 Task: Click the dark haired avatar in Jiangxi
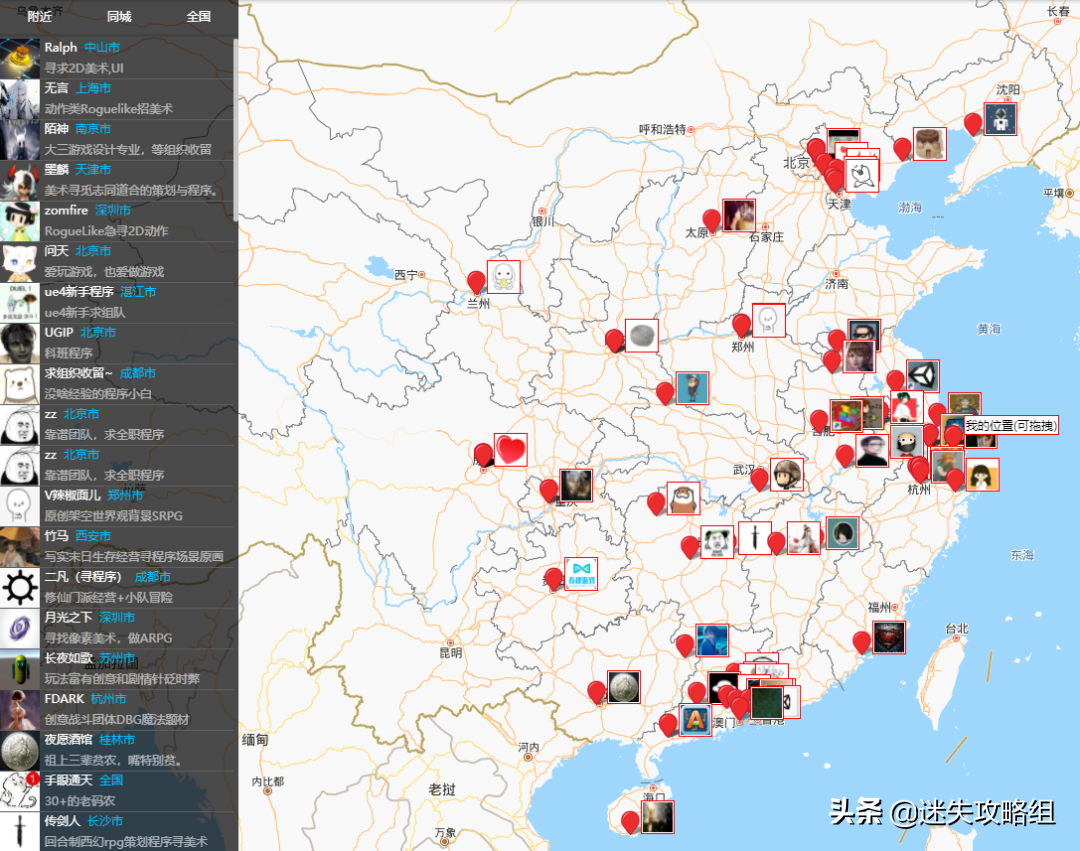tap(842, 533)
